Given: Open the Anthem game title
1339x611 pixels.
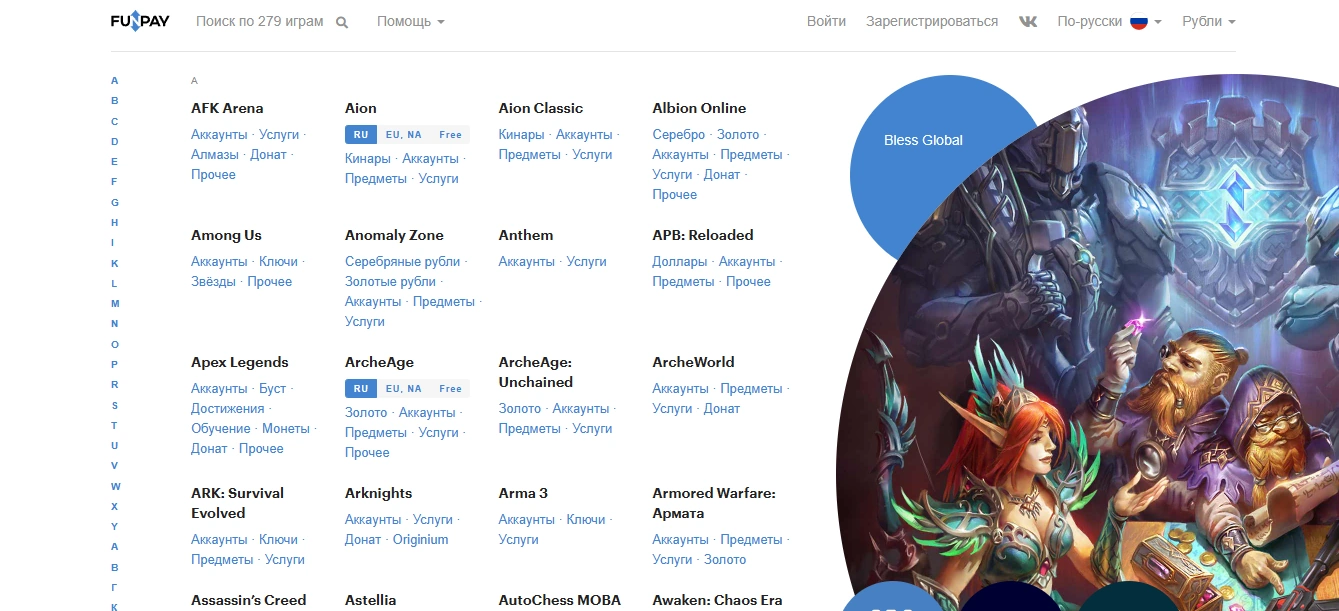Looking at the screenshot, I should tap(526, 235).
